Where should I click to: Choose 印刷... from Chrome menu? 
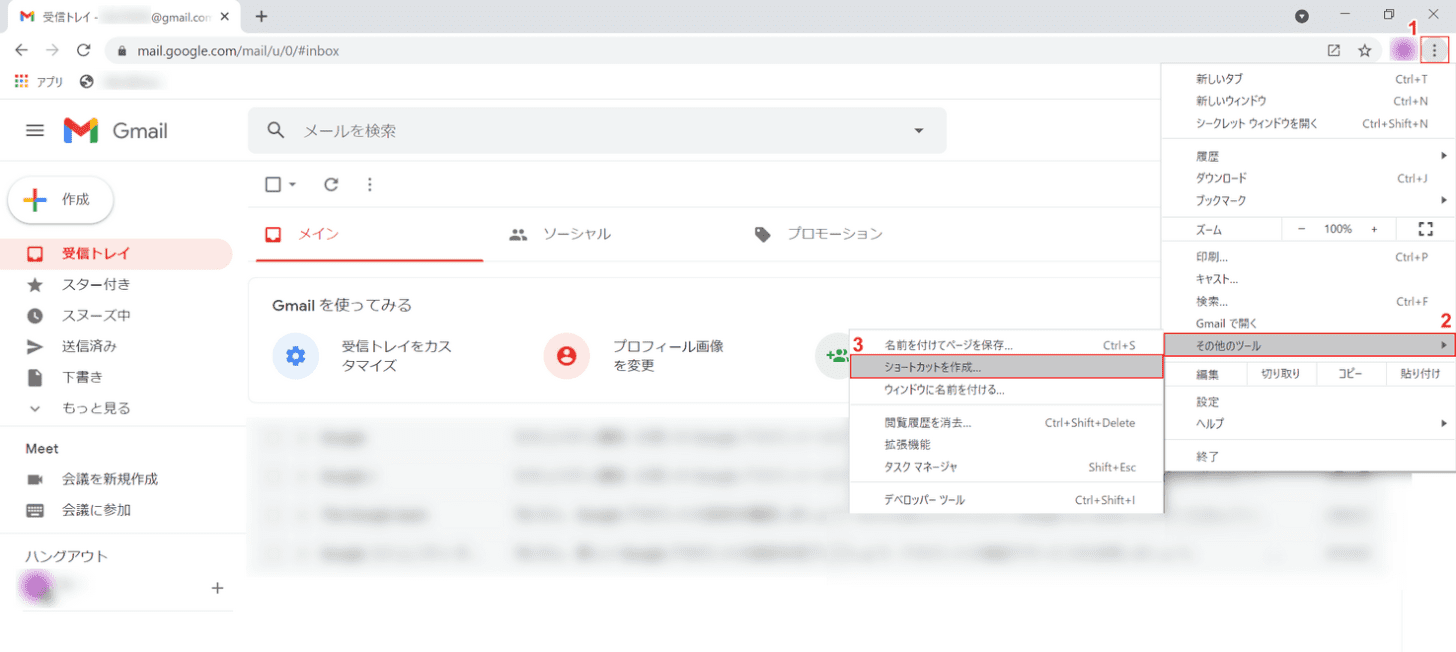1309,257
